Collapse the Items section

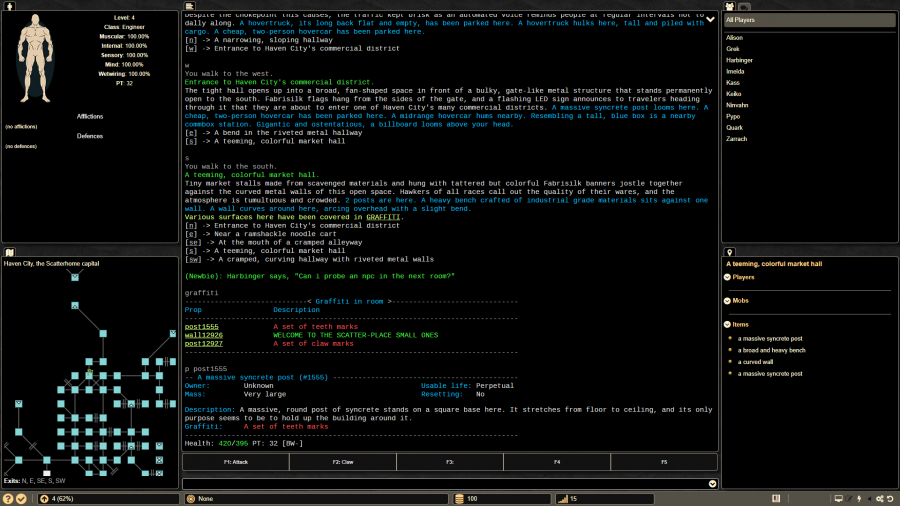[727, 325]
